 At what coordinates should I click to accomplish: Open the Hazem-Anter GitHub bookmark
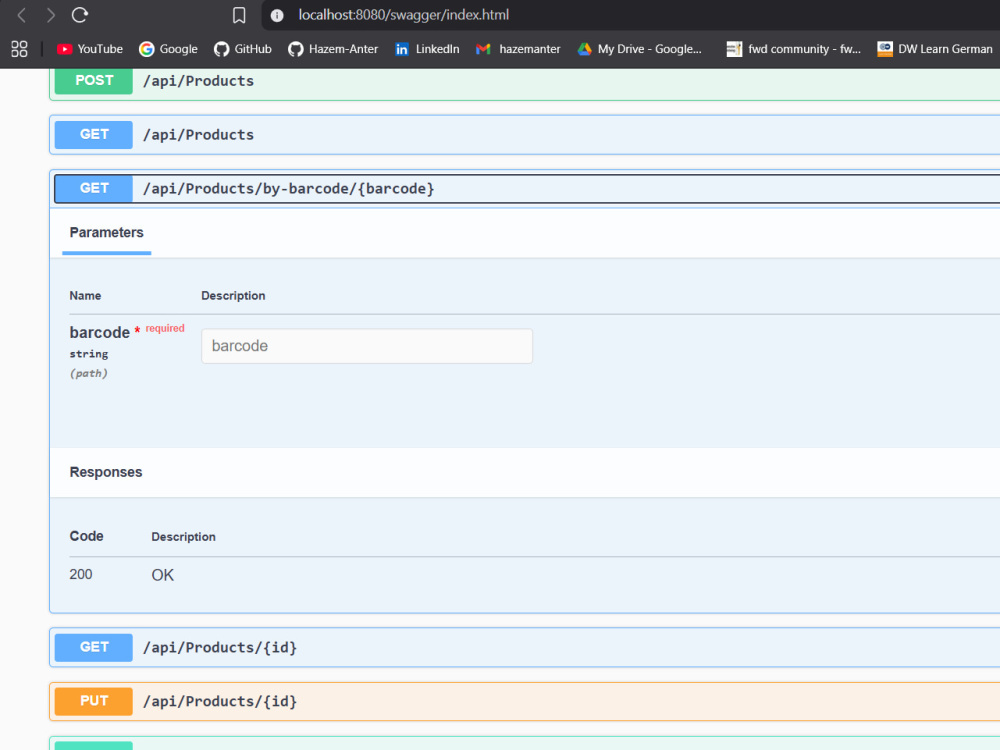pyautogui.click(x=333, y=49)
